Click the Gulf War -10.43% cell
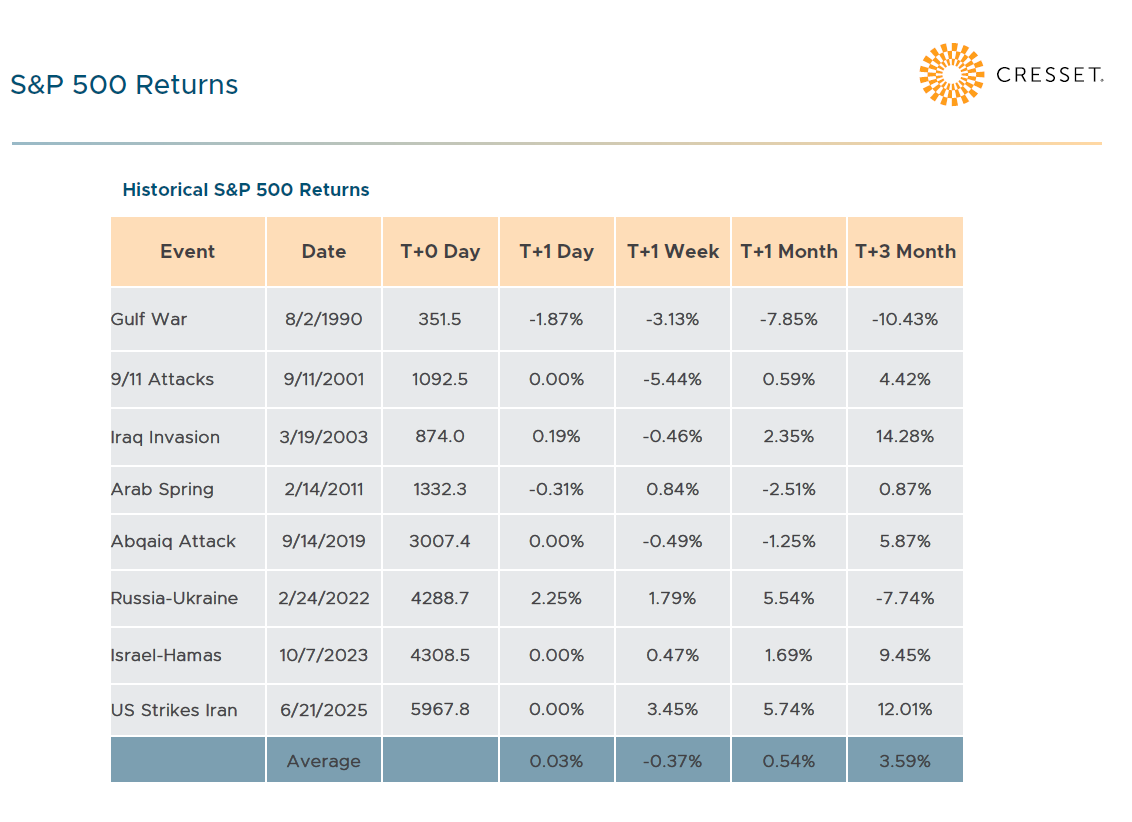 pos(905,320)
